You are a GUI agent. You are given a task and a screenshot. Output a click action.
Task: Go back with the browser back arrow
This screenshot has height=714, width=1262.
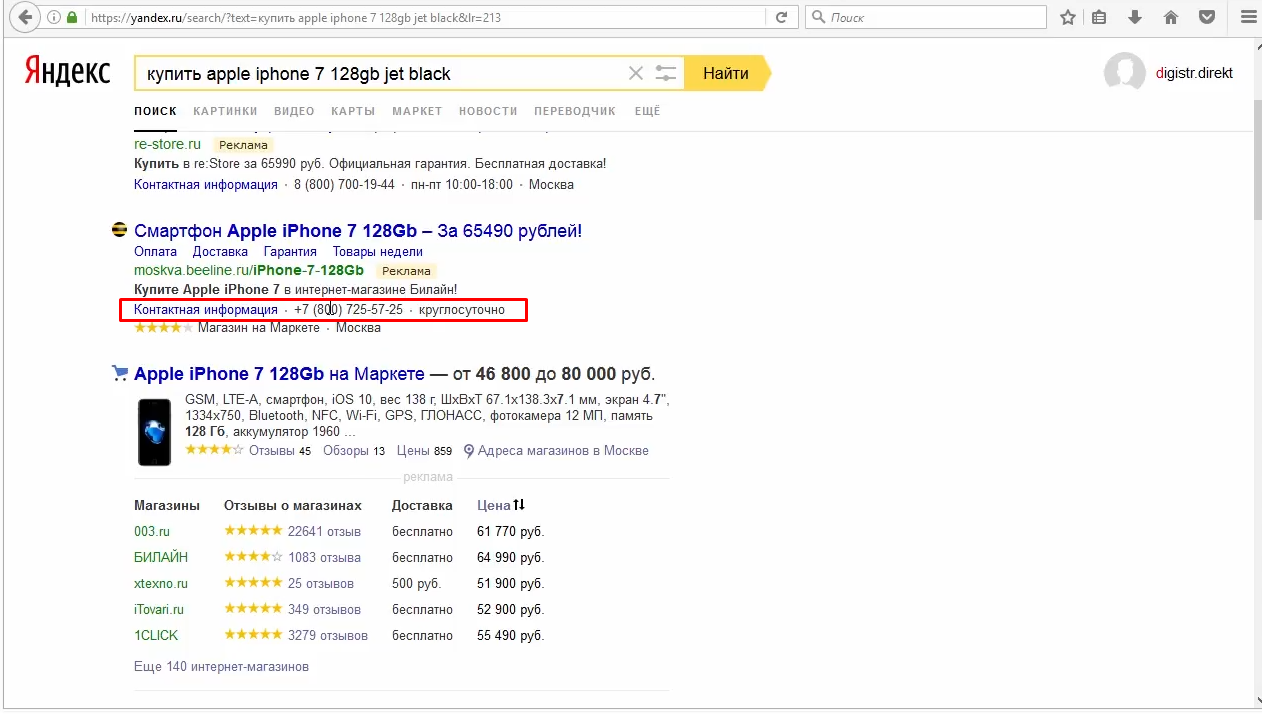click(x=25, y=18)
